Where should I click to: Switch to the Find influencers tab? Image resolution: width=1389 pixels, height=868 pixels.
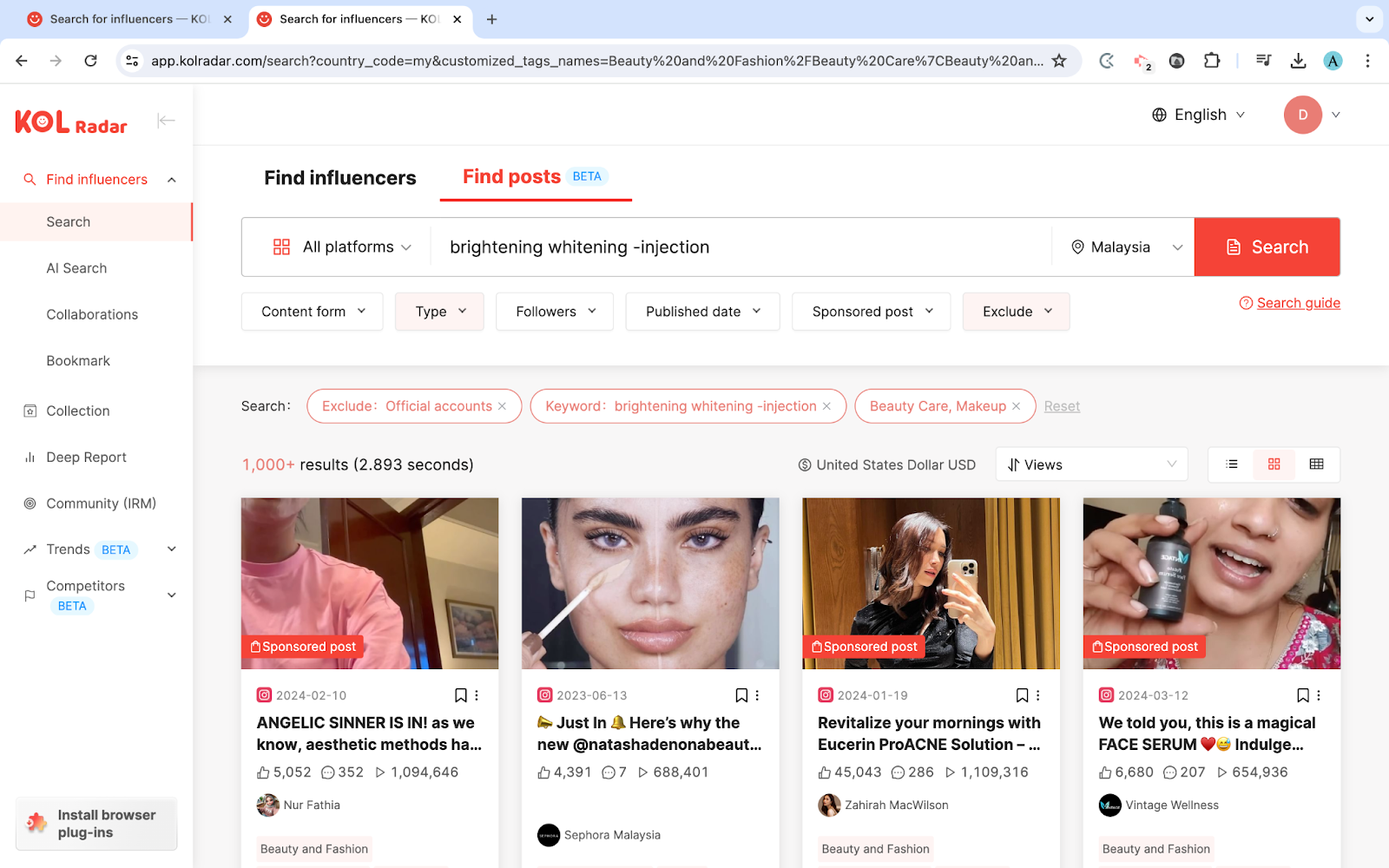pyautogui.click(x=340, y=178)
